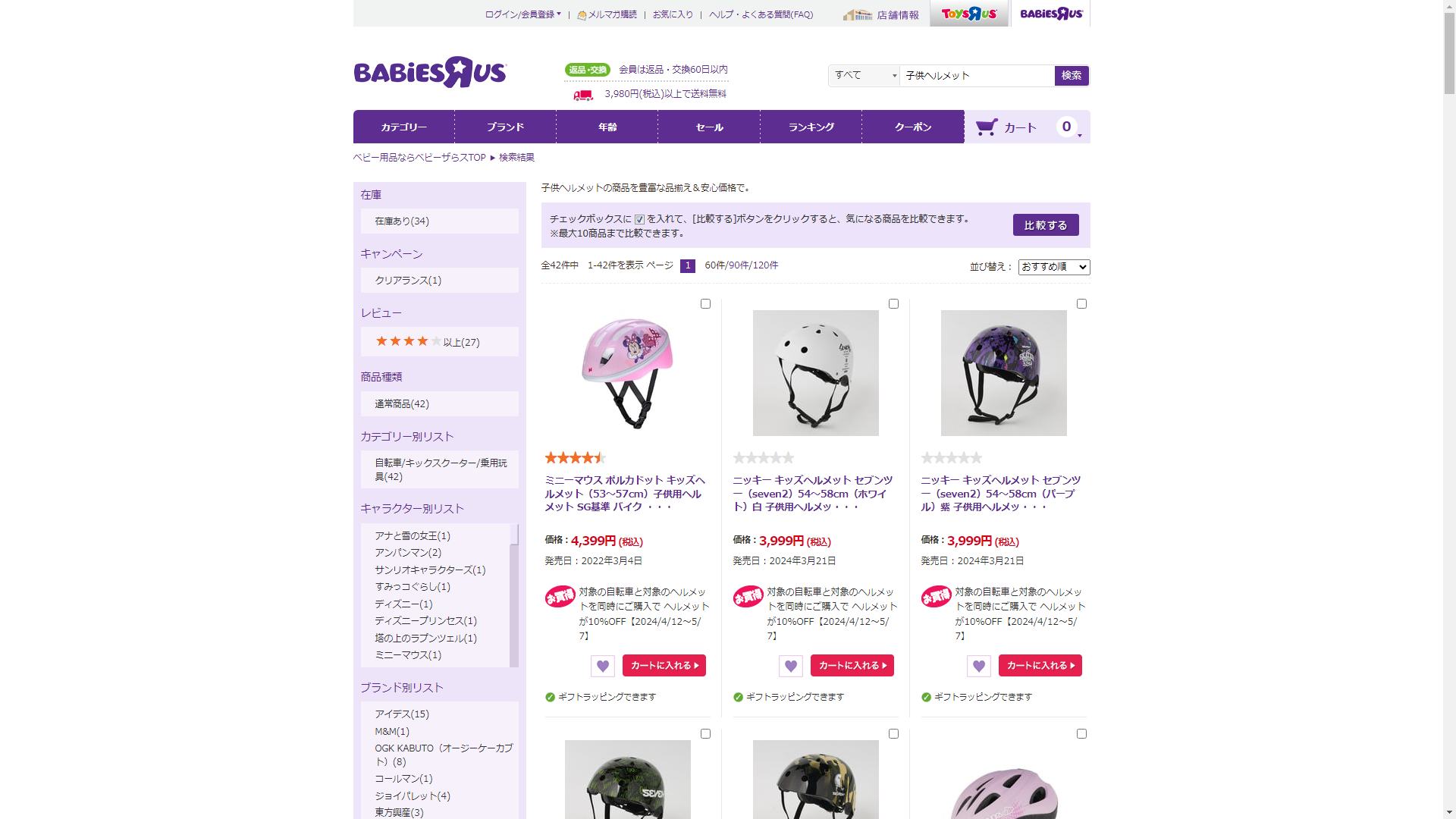Click the 比較する compare button
Viewport: 1456px width, 819px height.
[1046, 225]
